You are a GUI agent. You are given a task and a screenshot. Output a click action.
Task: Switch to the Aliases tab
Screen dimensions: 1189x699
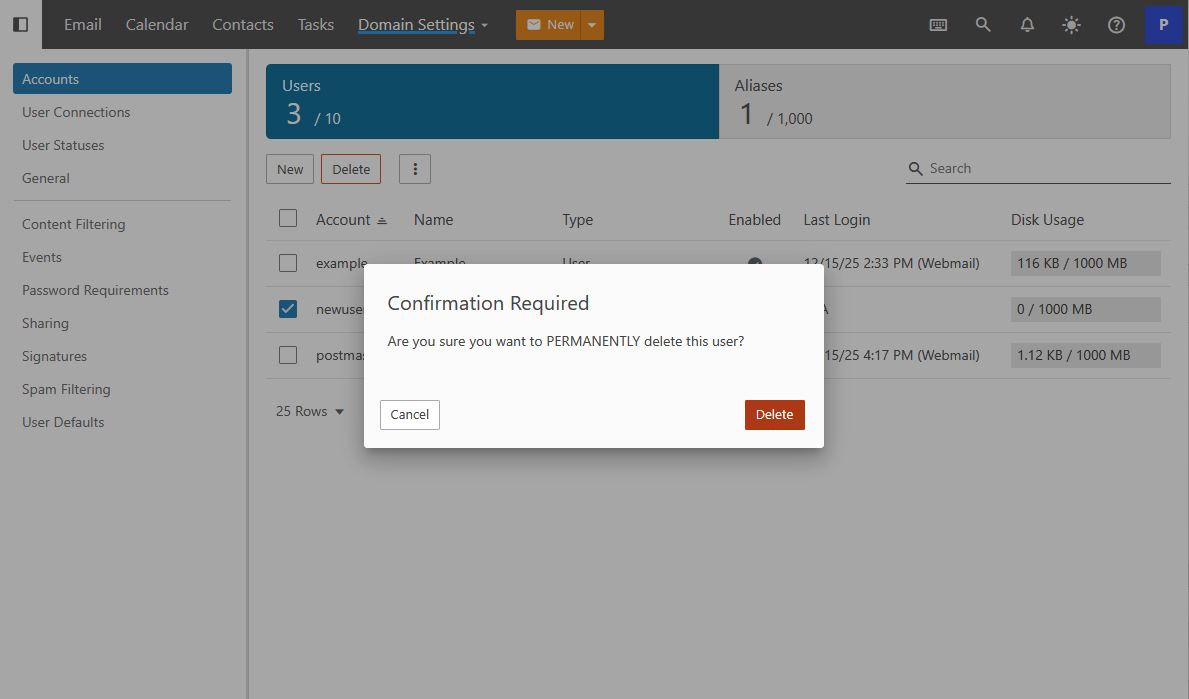pos(944,101)
